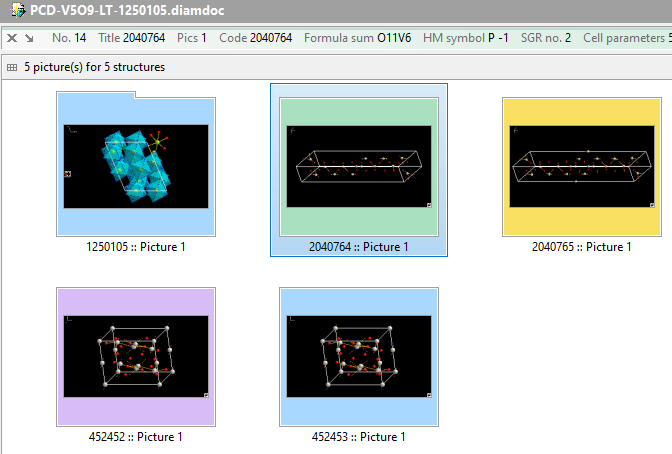Close the structure info bar with X
672x454 pixels.
[x=11, y=38]
